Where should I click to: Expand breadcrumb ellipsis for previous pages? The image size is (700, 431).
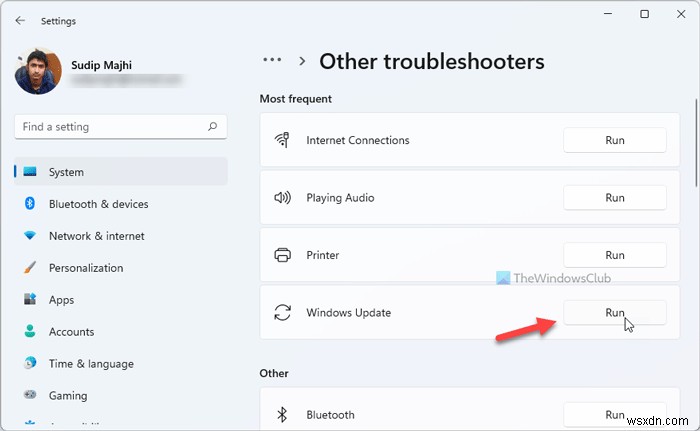click(272, 60)
